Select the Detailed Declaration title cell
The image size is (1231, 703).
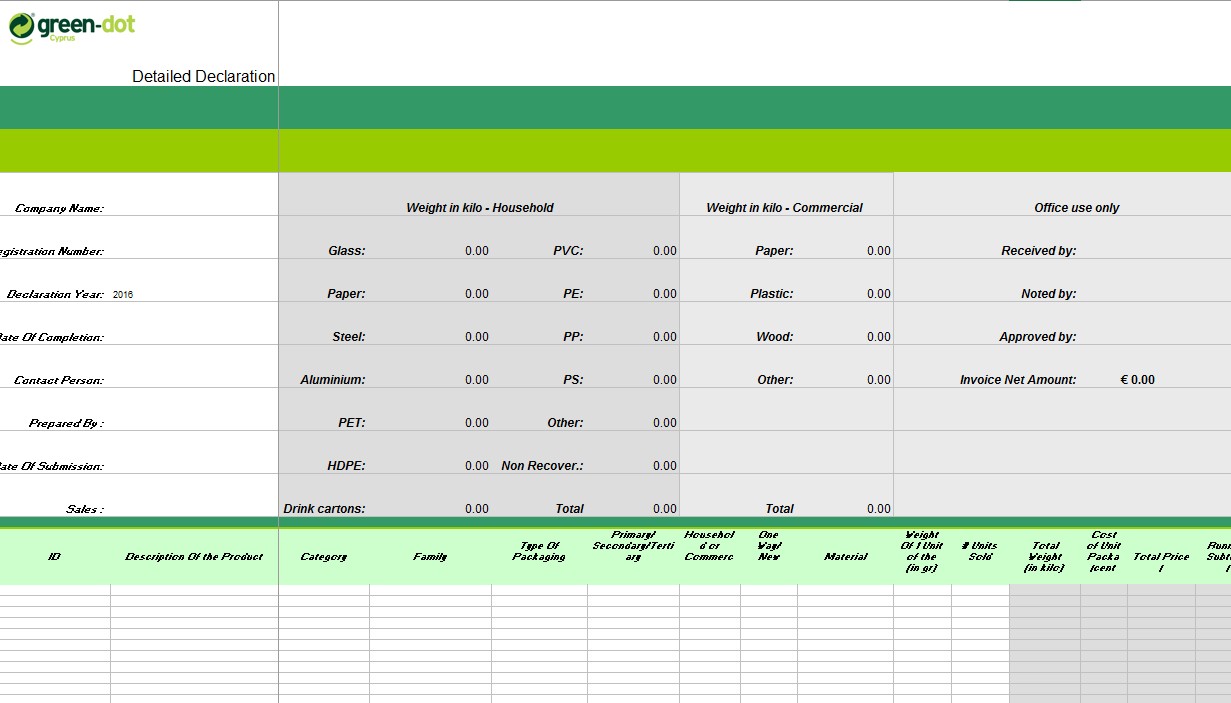[204, 76]
